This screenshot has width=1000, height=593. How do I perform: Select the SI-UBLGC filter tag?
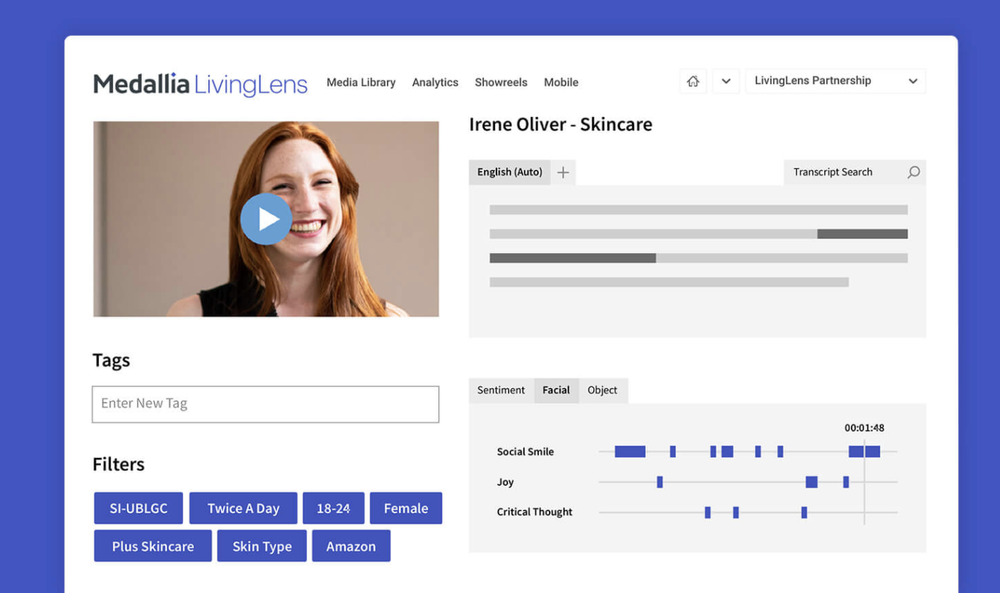pyautogui.click(x=138, y=508)
